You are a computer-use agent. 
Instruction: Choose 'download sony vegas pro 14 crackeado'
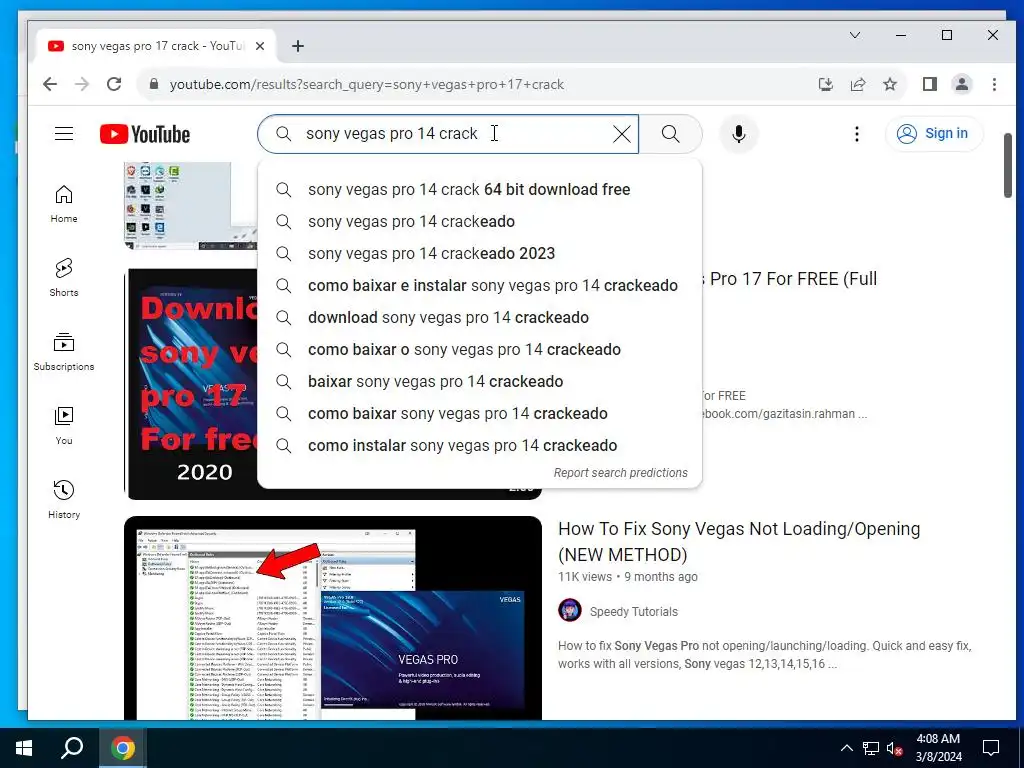point(480,317)
